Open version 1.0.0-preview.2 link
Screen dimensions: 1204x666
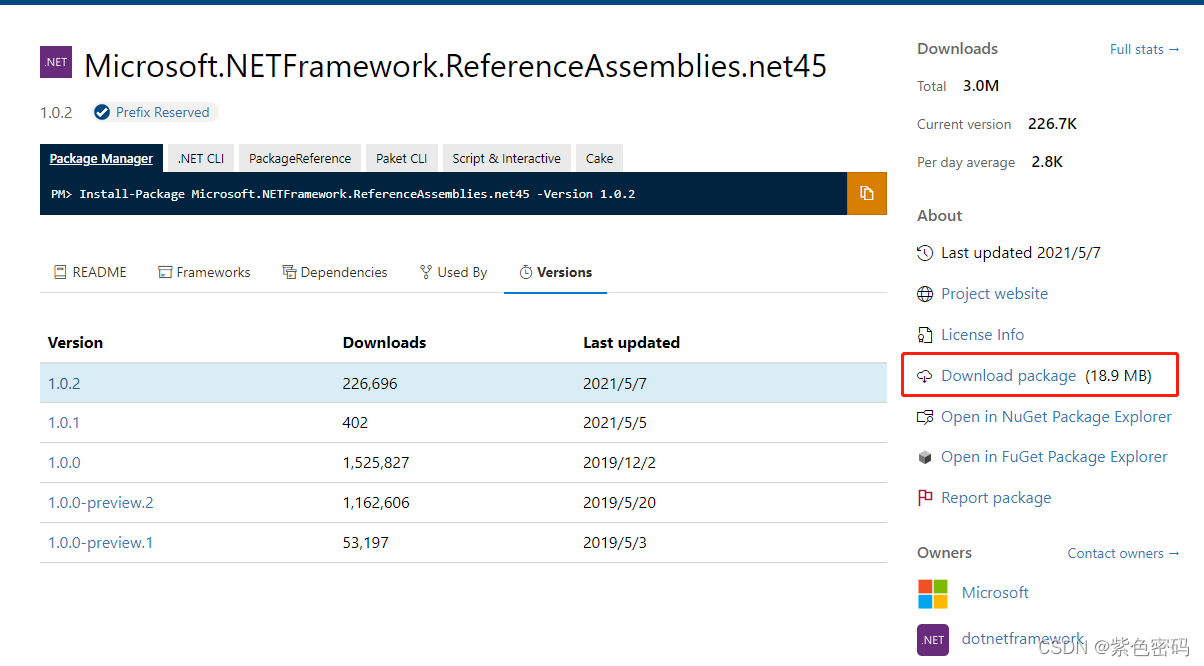tap(101, 503)
